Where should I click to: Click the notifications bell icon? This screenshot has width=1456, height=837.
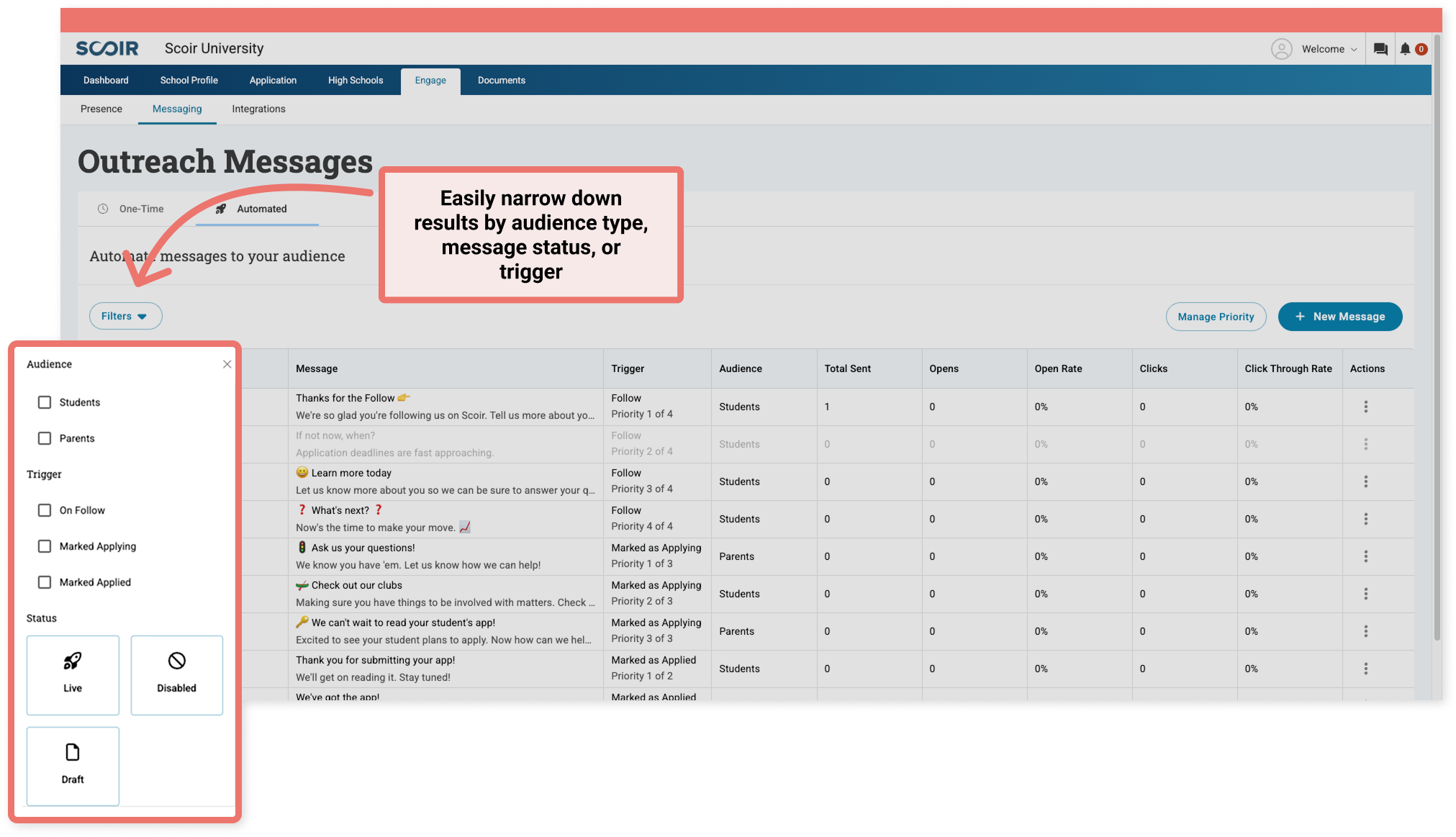(1405, 49)
